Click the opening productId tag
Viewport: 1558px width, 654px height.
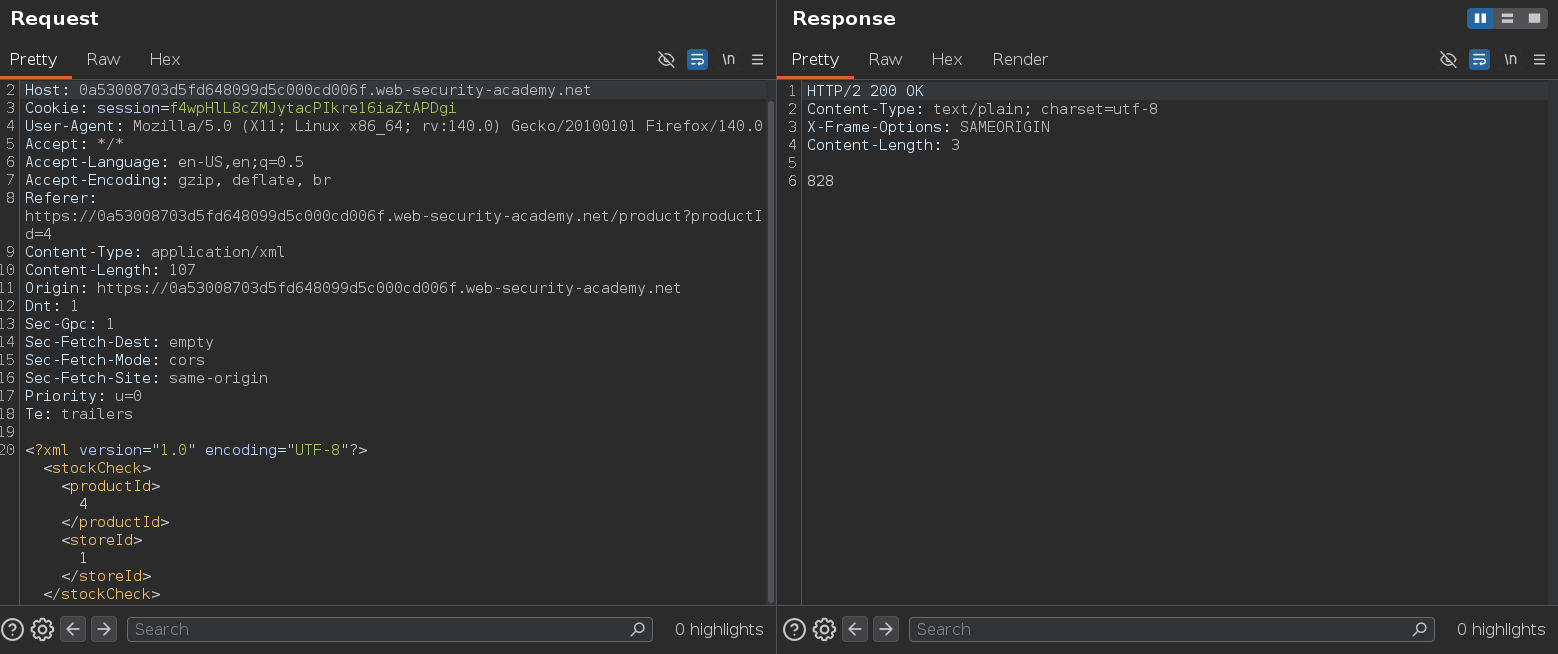coord(110,486)
